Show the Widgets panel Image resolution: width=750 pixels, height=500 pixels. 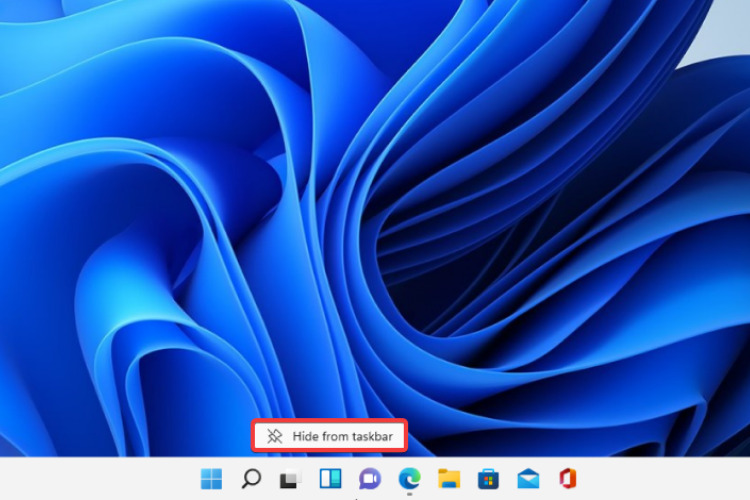329,478
